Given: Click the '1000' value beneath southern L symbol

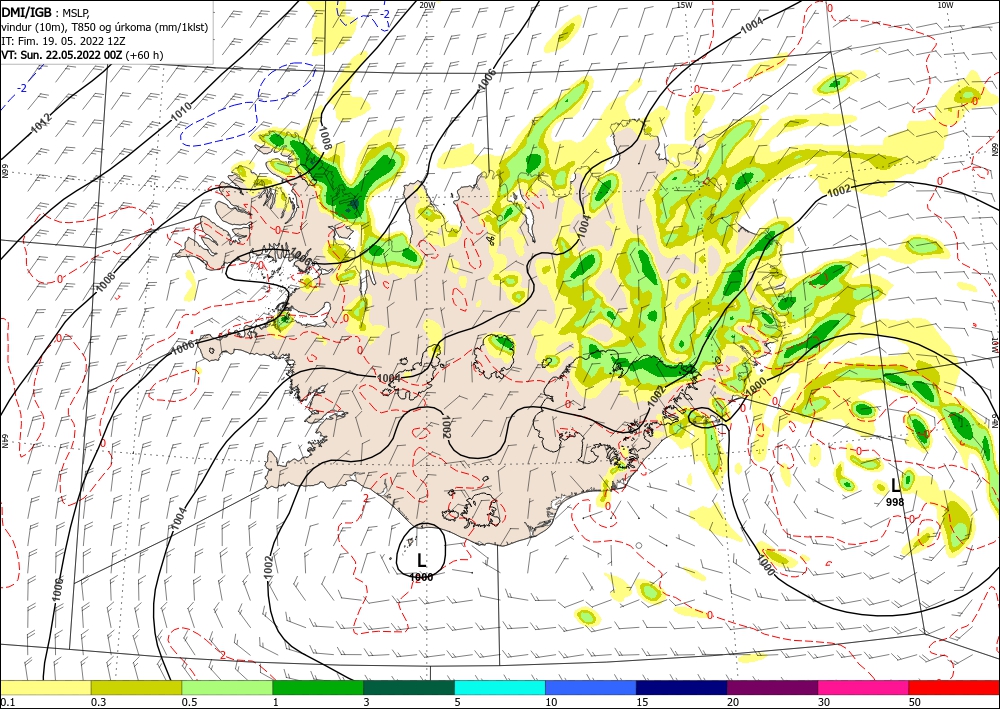Looking at the screenshot, I should 422,577.
